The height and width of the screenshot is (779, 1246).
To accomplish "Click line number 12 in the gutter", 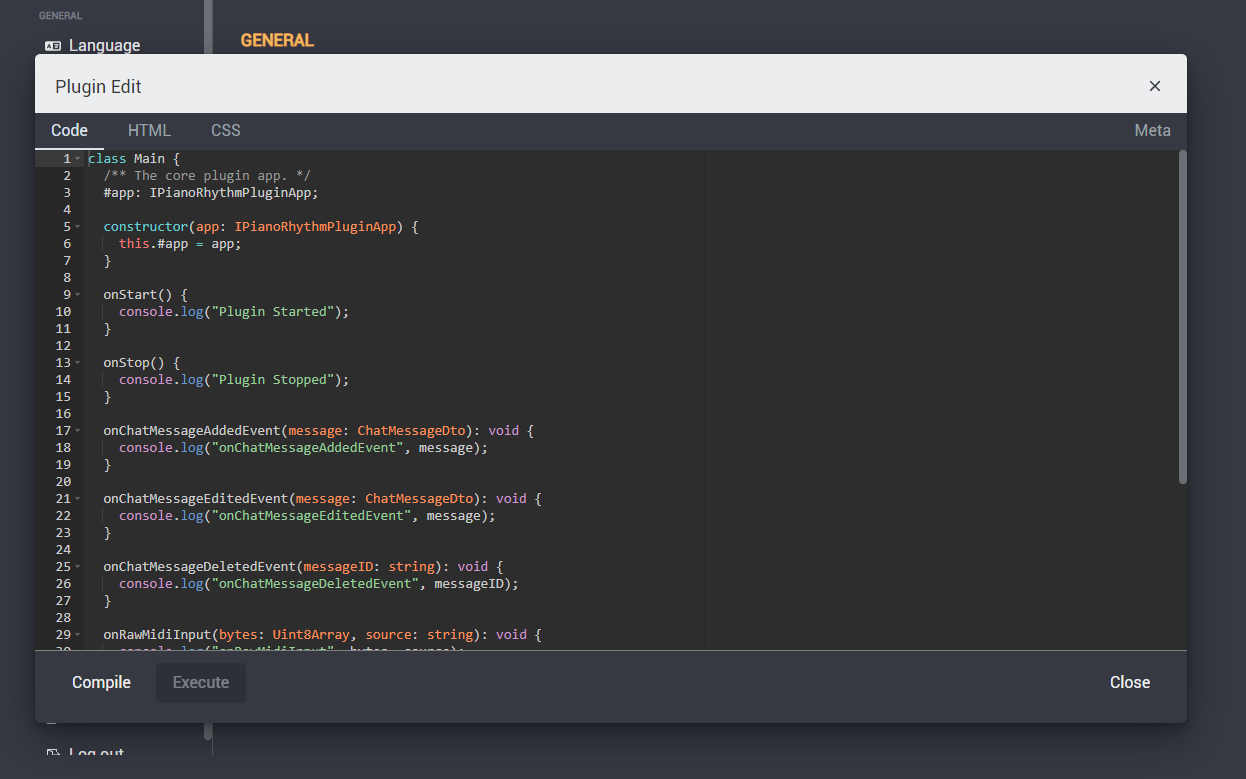I will 63,346.
